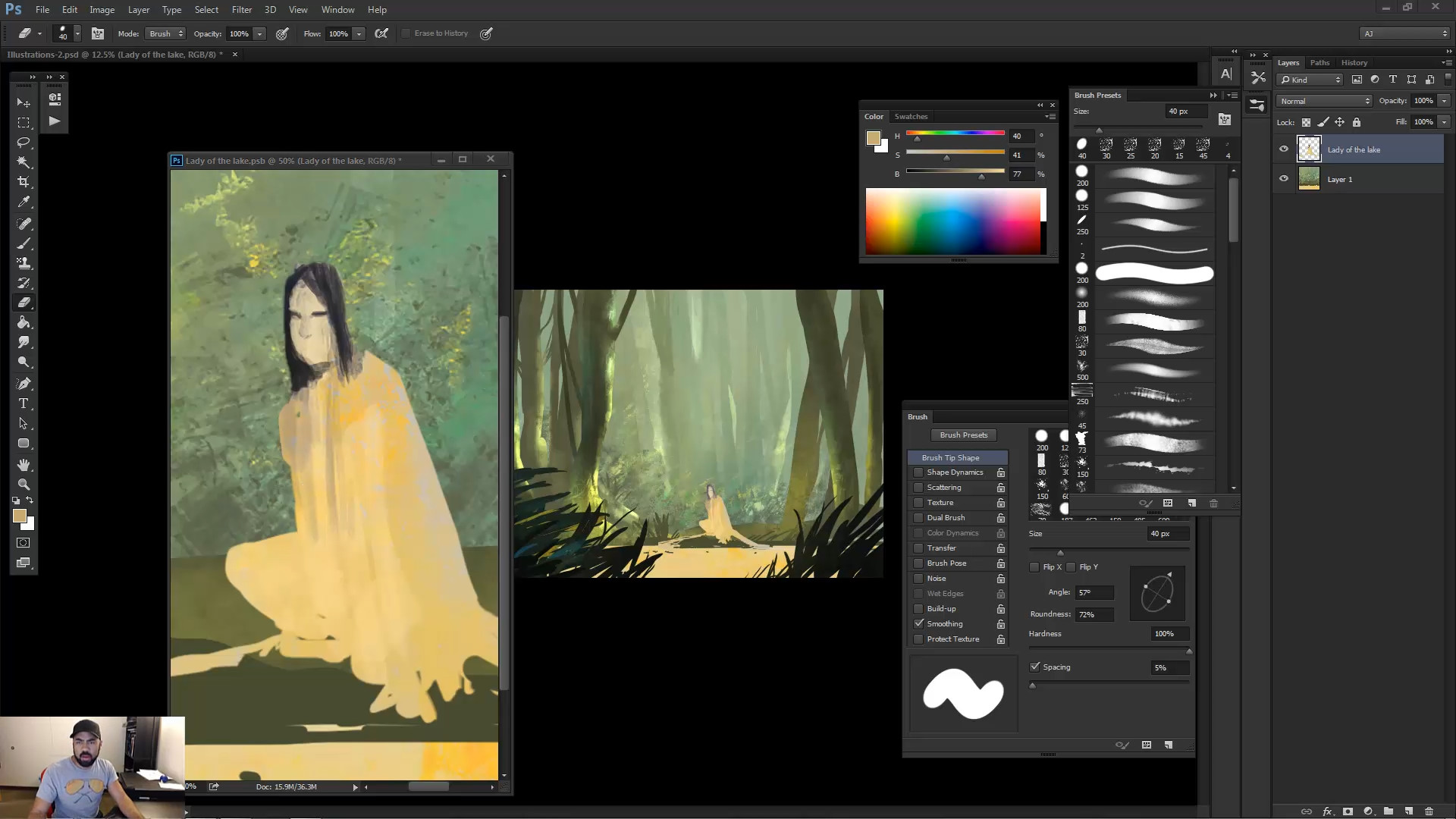This screenshot has width=1456, height=819.
Task: Click the Brush Presets button
Action: click(x=964, y=435)
